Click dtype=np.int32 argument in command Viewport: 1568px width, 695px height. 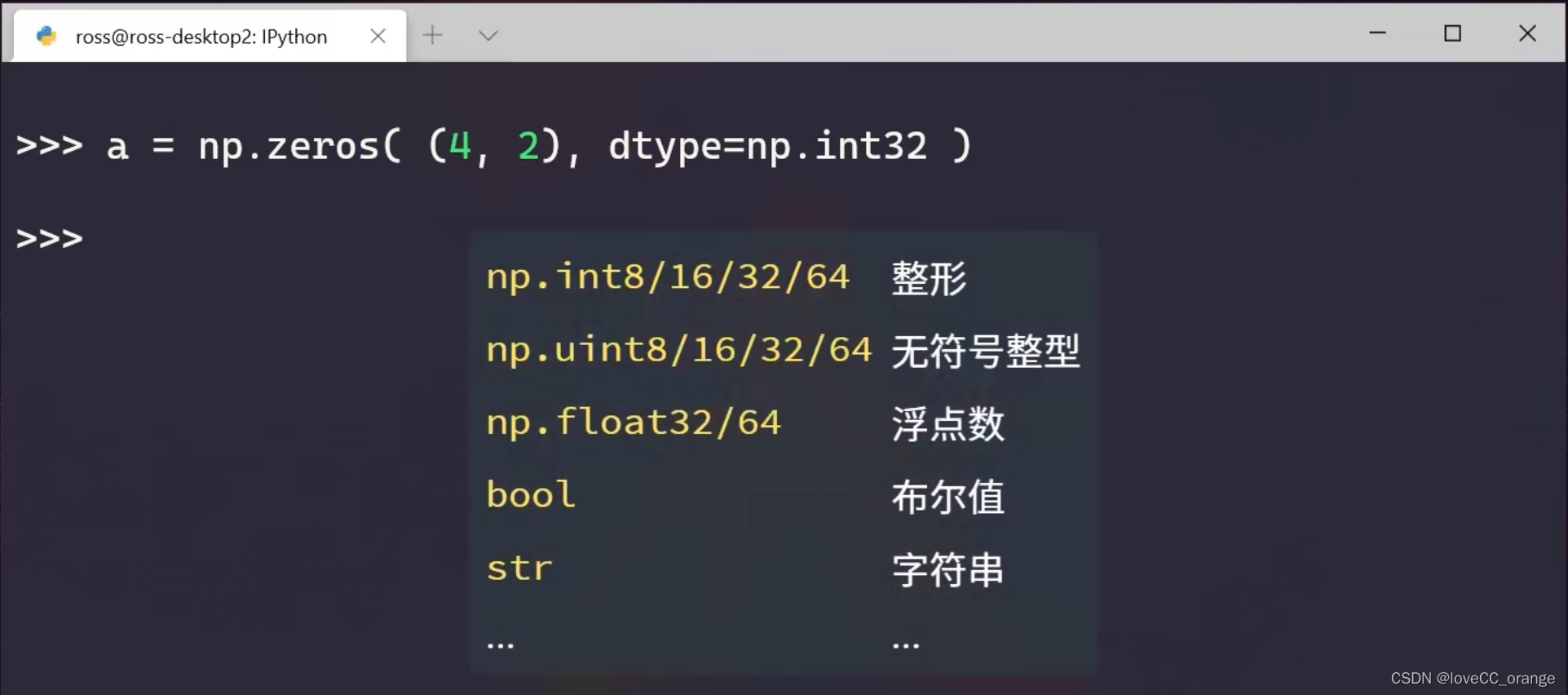[x=768, y=148]
